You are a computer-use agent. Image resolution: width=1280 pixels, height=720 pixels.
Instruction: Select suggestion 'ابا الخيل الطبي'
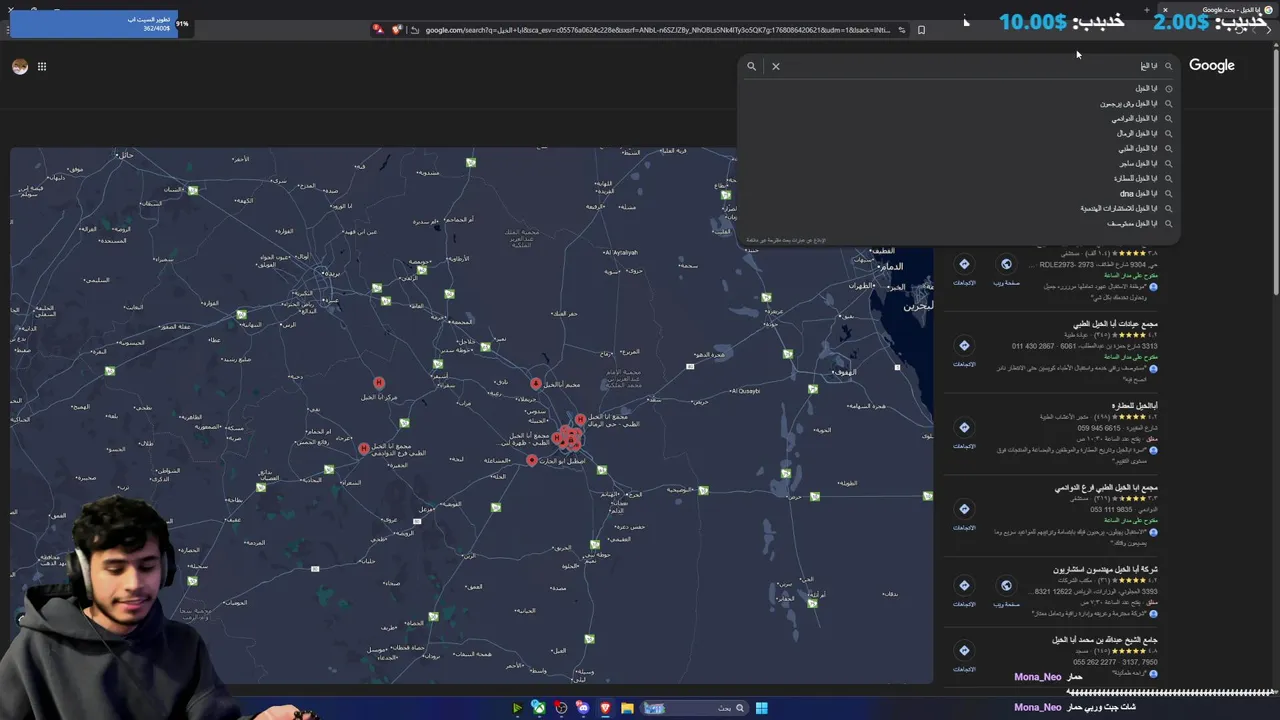pos(960,148)
